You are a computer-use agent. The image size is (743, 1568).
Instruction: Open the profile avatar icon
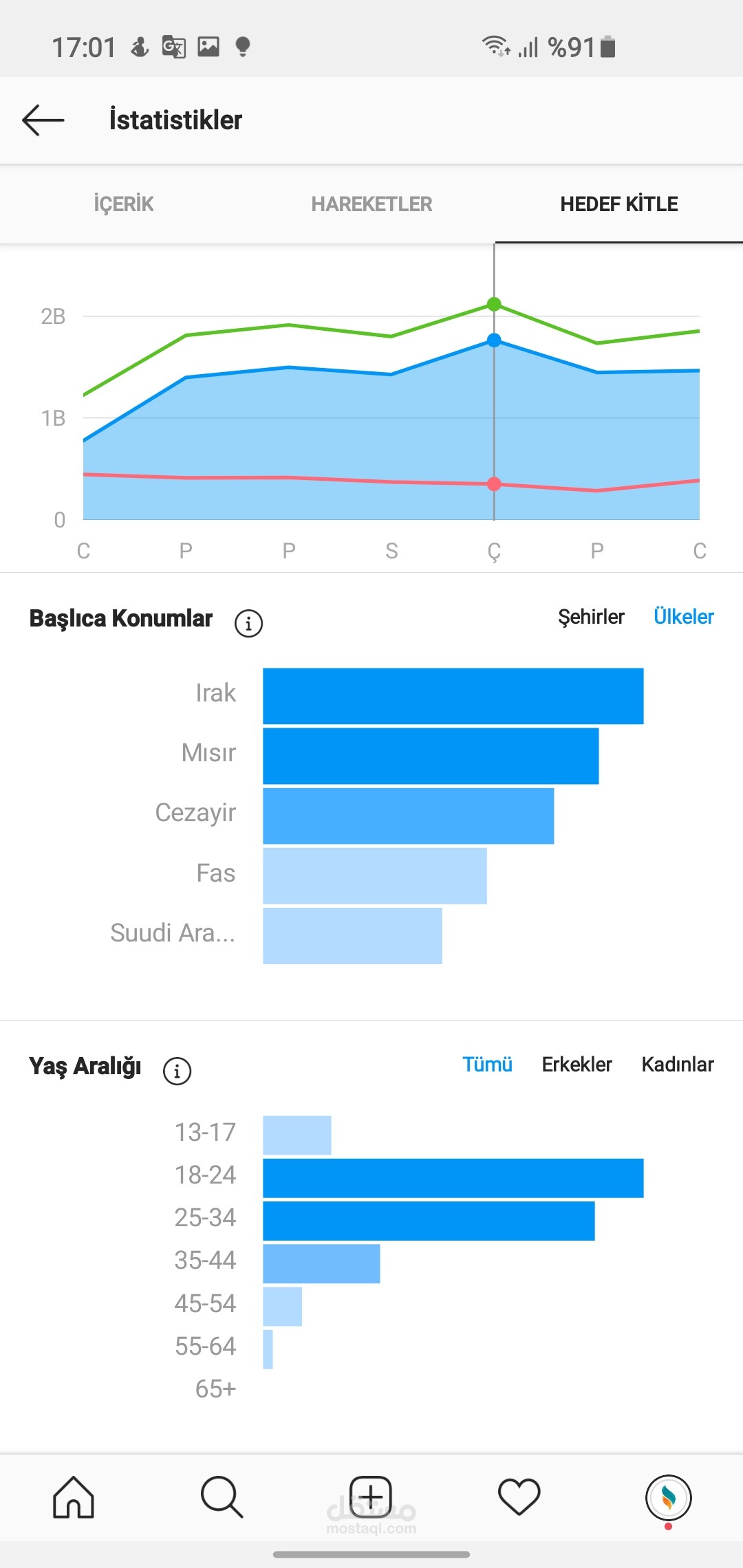pyautogui.click(x=668, y=1497)
